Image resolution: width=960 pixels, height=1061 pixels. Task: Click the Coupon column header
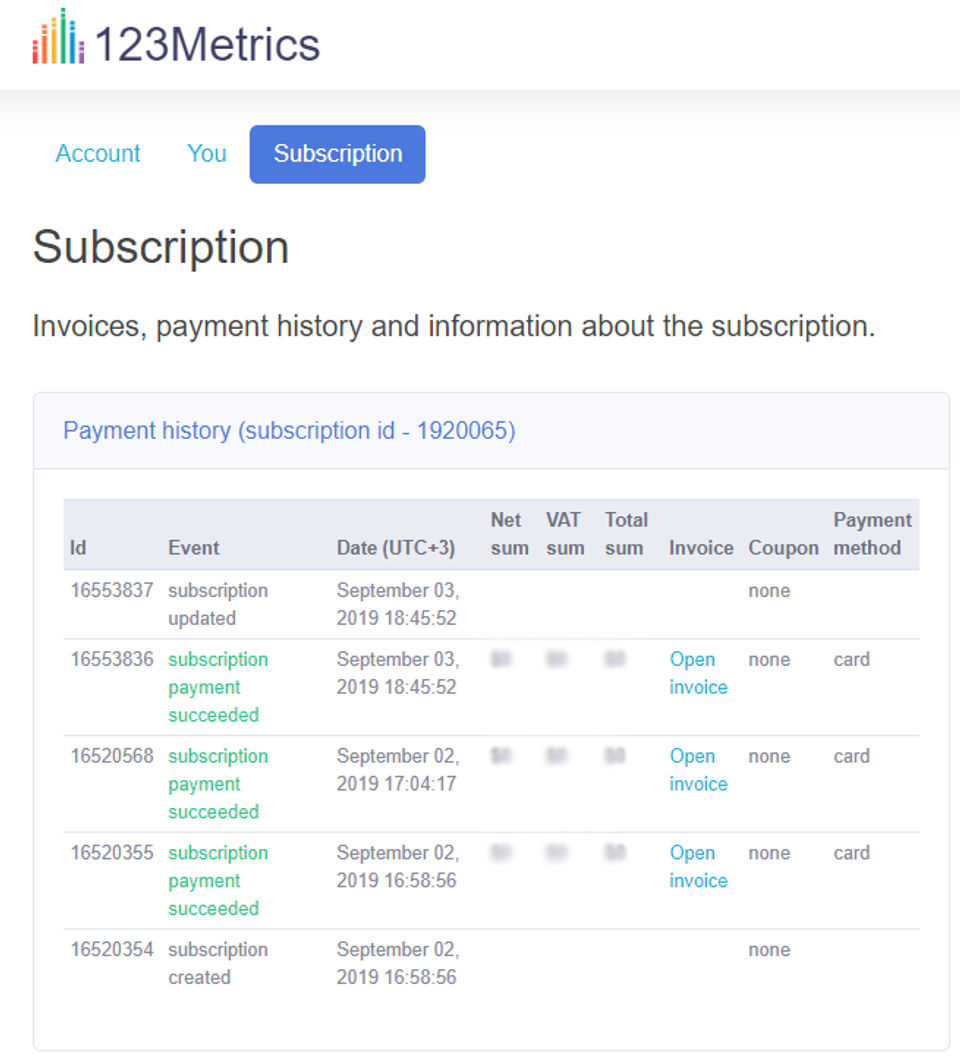coord(783,547)
